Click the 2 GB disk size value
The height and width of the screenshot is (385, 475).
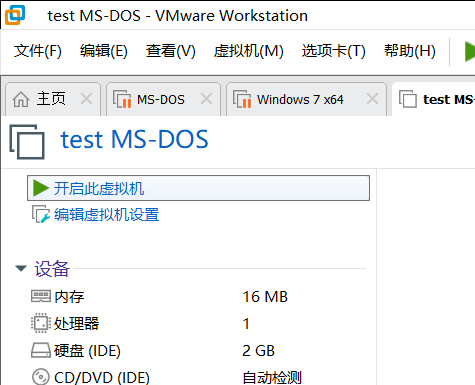pyautogui.click(x=258, y=351)
